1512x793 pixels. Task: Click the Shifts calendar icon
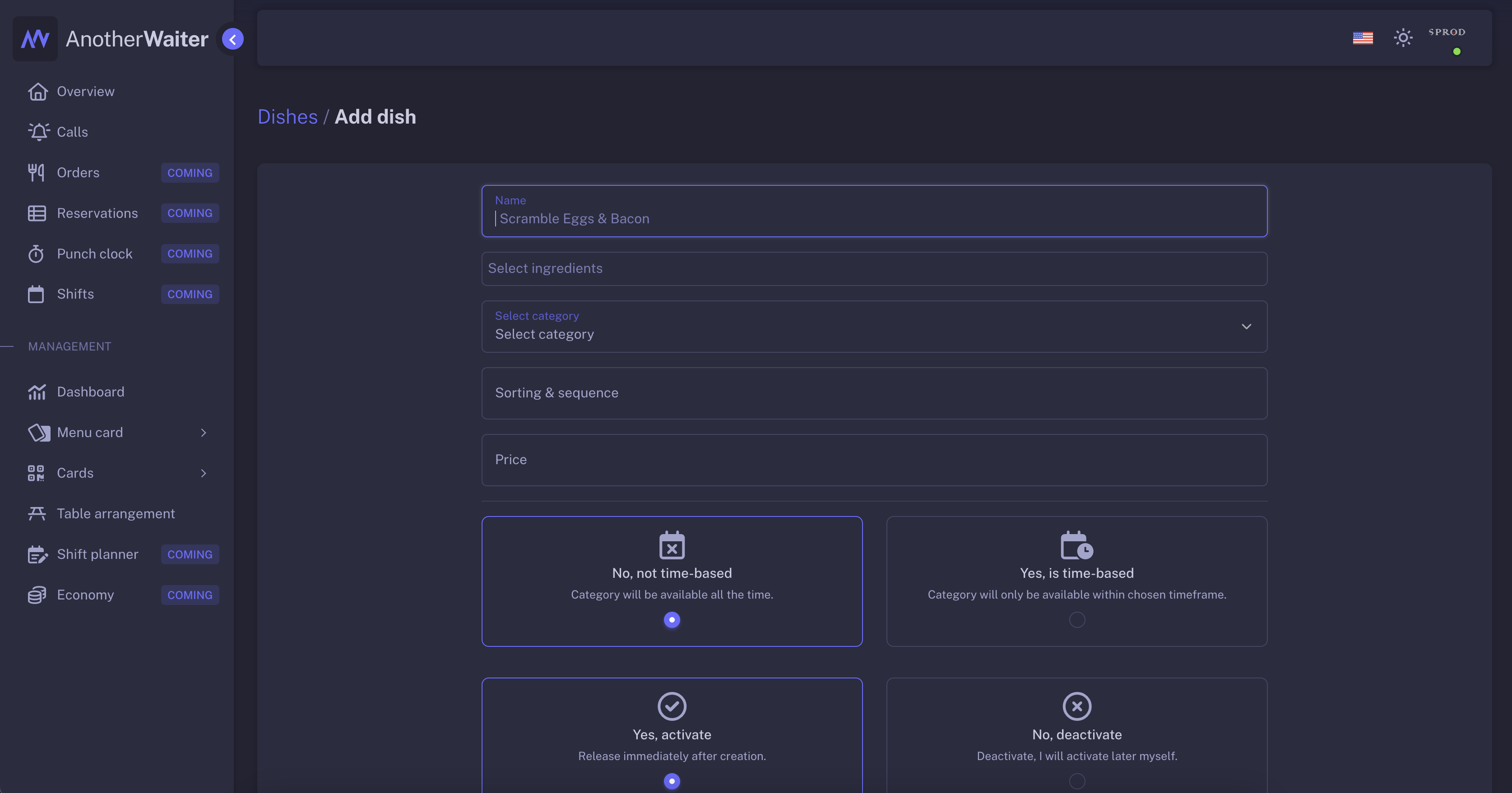tap(37, 294)
